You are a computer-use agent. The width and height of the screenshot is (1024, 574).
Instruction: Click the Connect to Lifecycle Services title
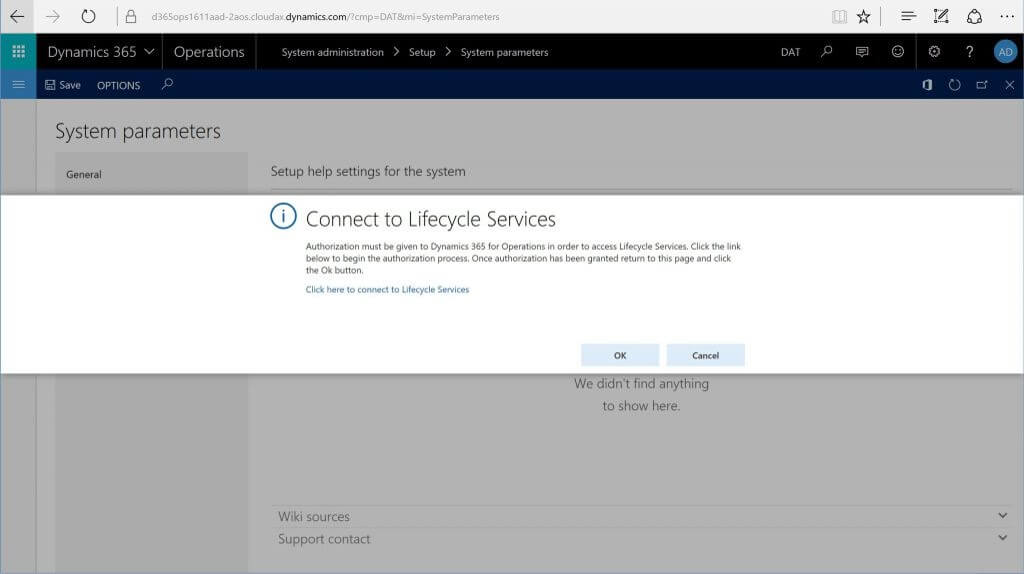430,219
